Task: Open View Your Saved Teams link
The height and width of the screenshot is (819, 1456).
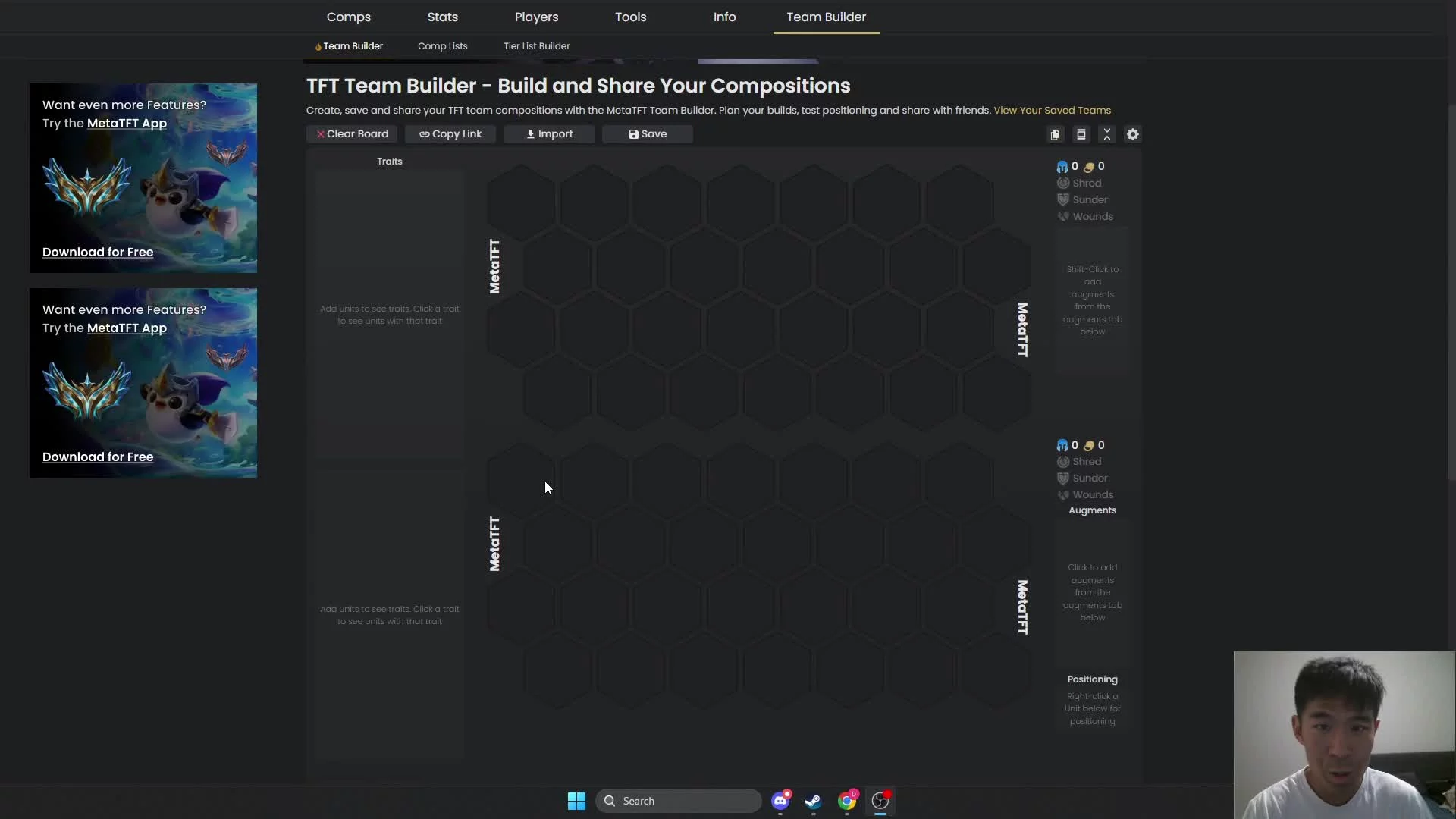Action: 1052,111
